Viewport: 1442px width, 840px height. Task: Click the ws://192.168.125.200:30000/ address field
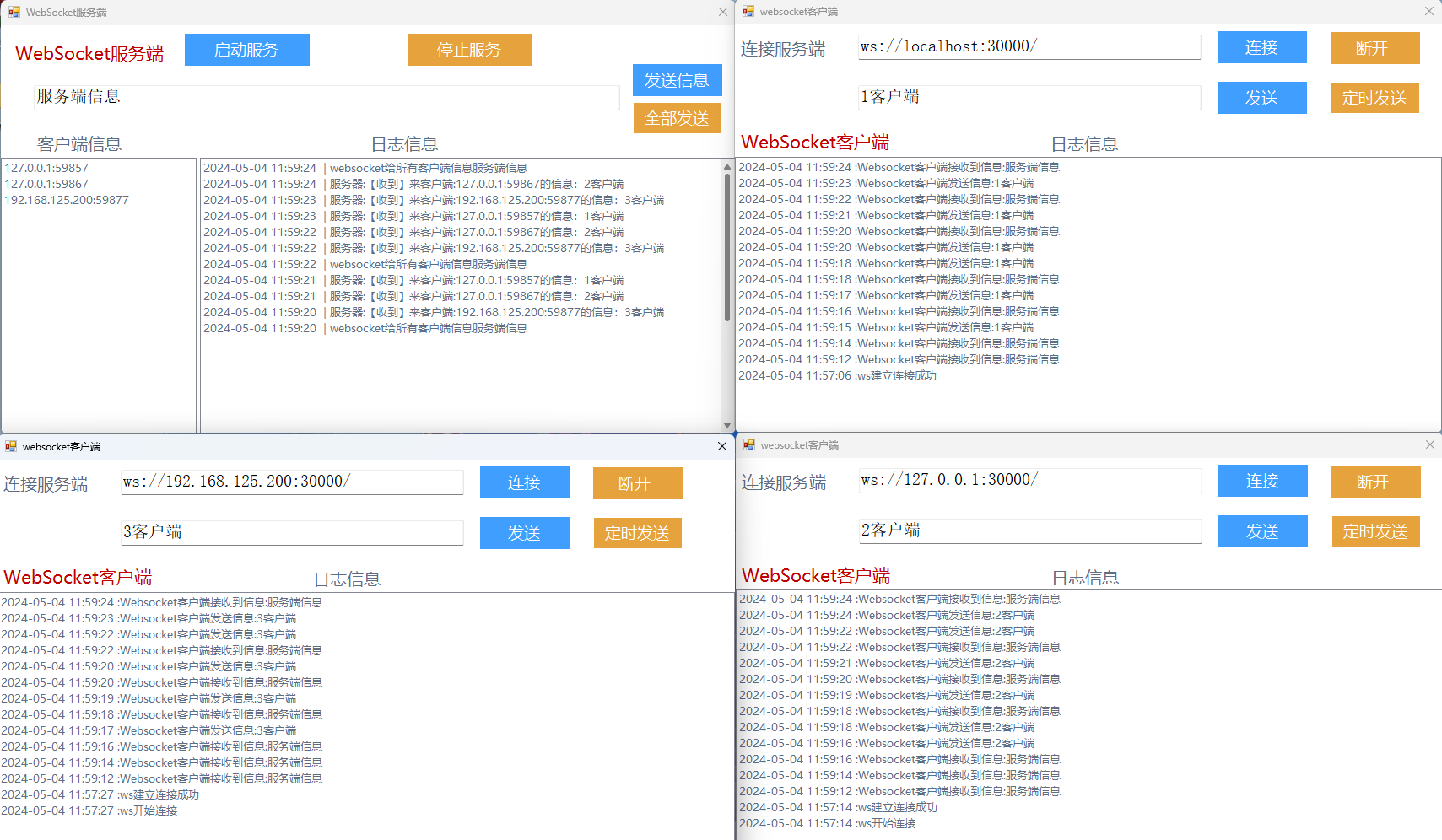tap(292, 482)
